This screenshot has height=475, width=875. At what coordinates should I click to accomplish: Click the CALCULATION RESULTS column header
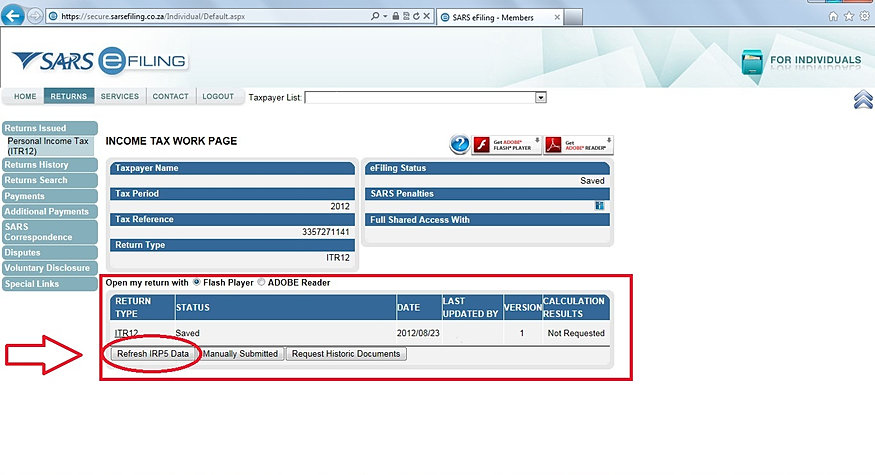(576, 308)
